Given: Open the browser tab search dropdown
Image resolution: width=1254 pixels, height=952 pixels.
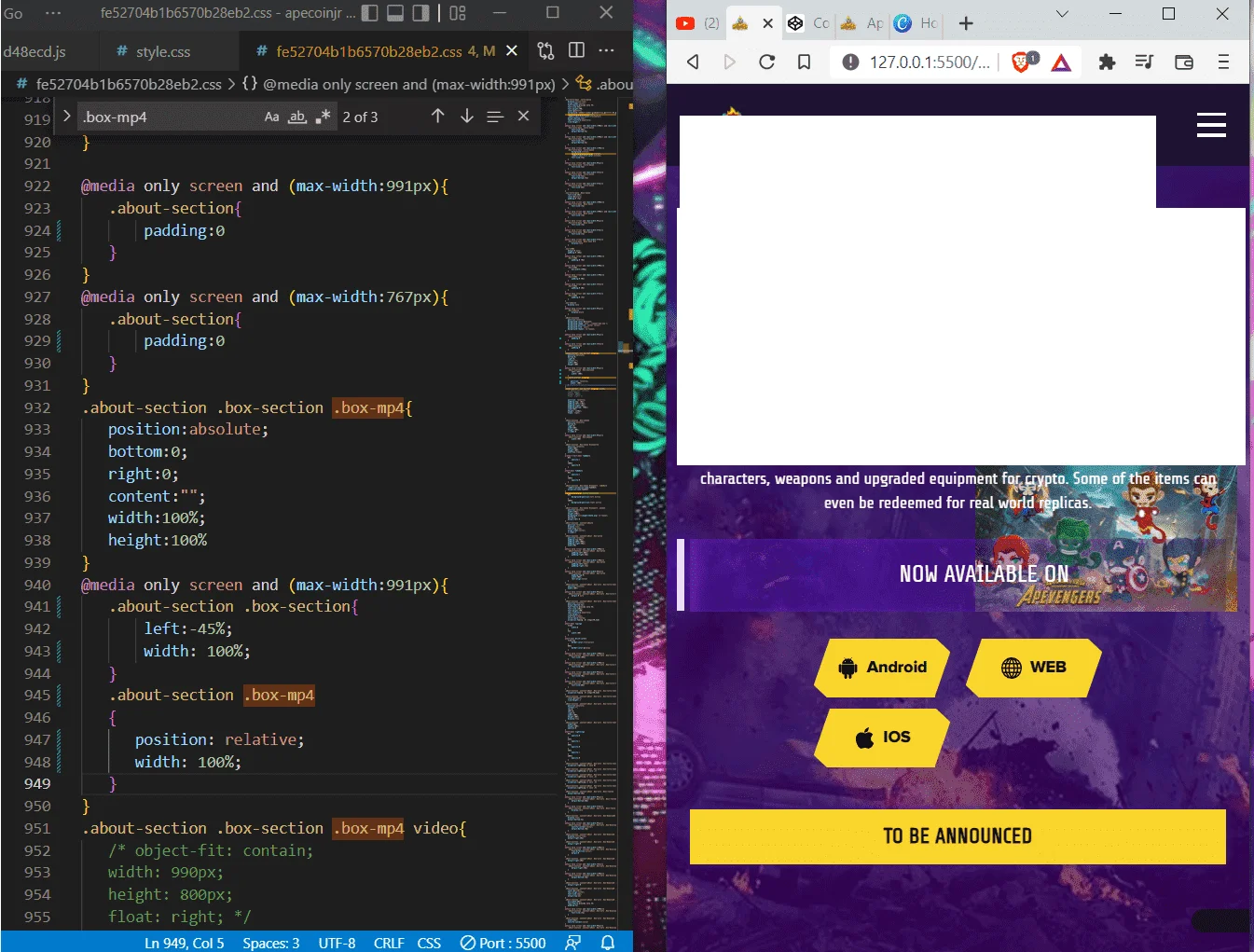Looking at the screenshot, I should [x=1062, y=14].
